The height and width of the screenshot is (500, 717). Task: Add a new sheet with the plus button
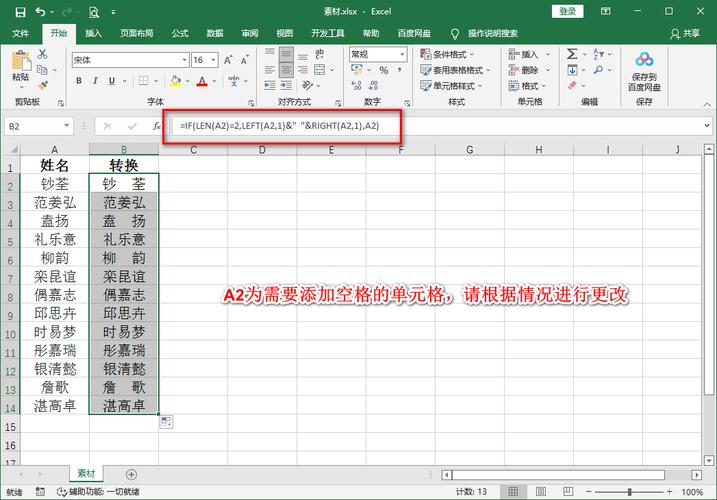tap(131, 474)
